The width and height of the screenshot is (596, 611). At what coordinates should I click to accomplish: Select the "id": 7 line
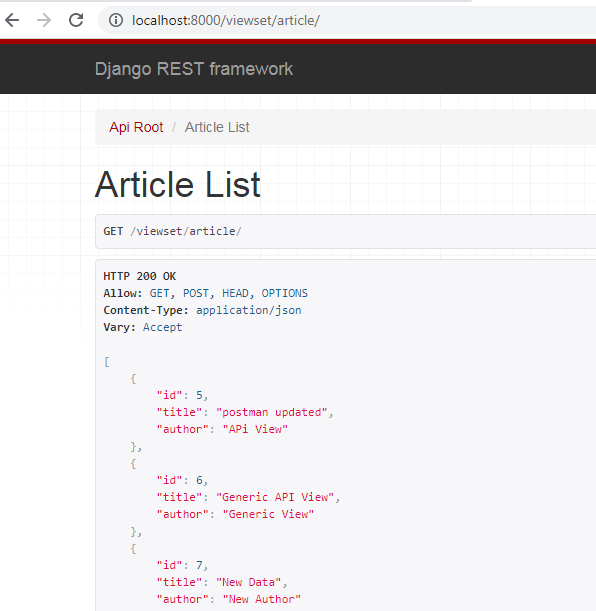(182, 565)
